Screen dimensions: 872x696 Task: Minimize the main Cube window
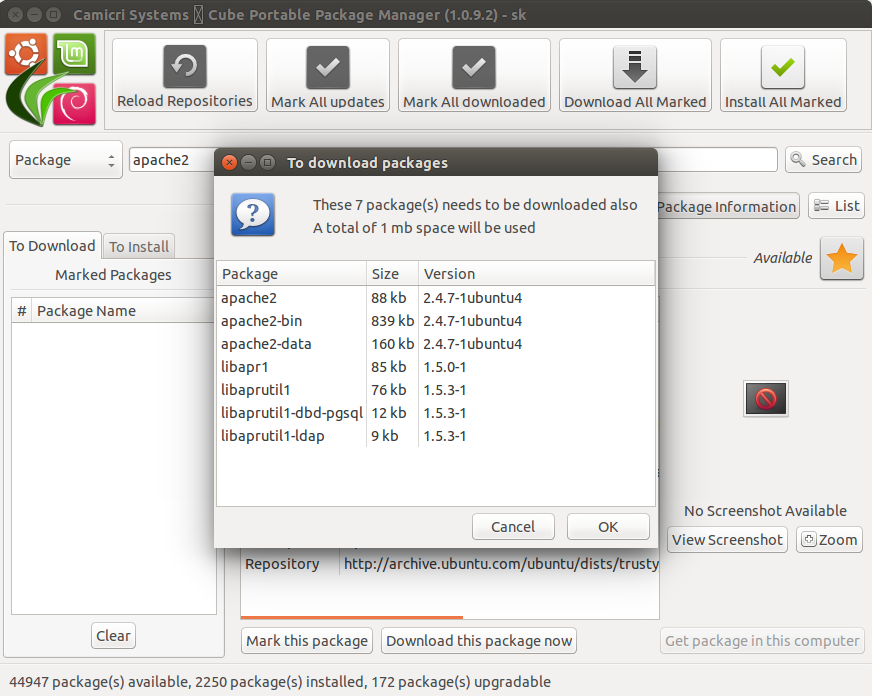[34, 14]
